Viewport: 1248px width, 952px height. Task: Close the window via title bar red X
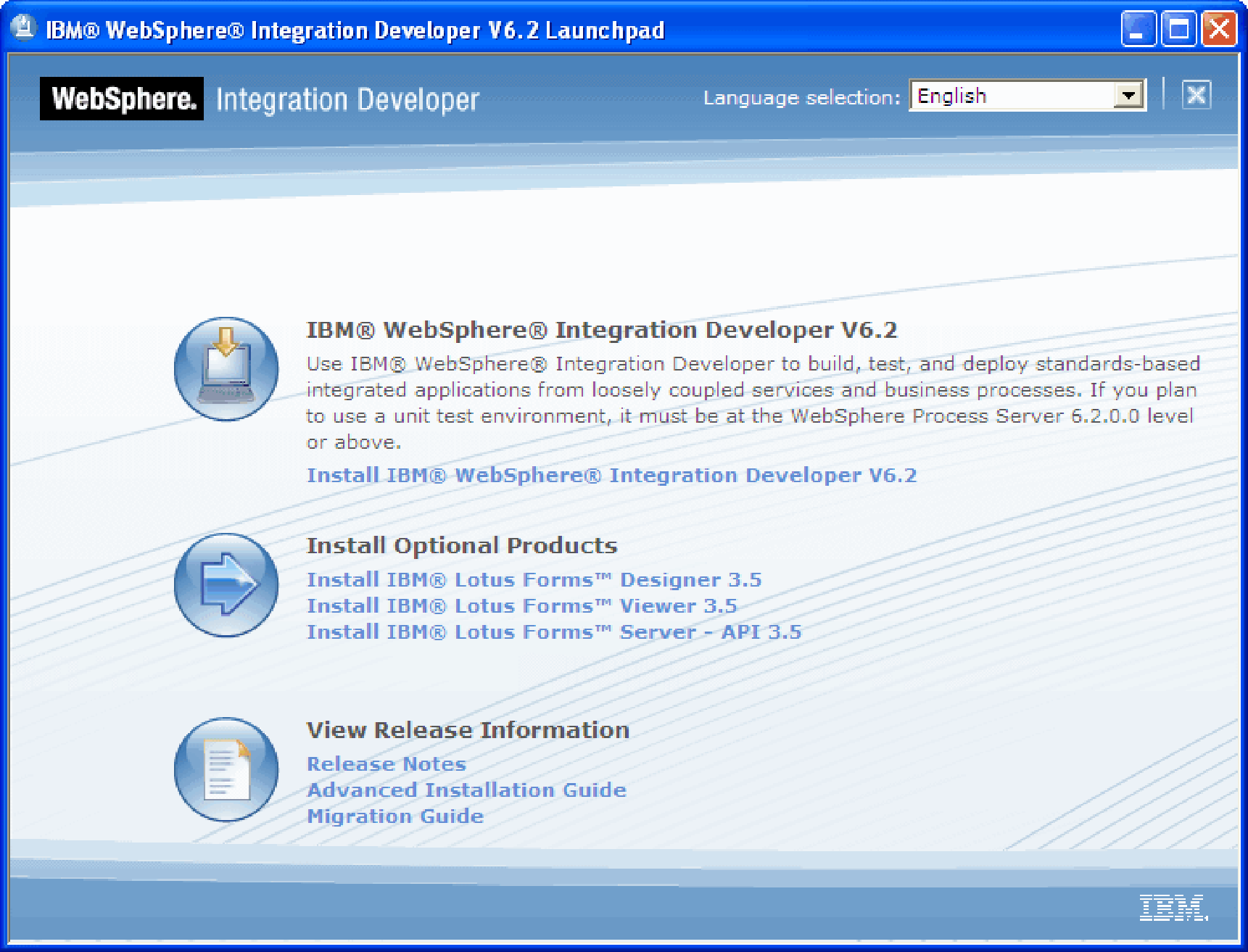click(1220, 29)
